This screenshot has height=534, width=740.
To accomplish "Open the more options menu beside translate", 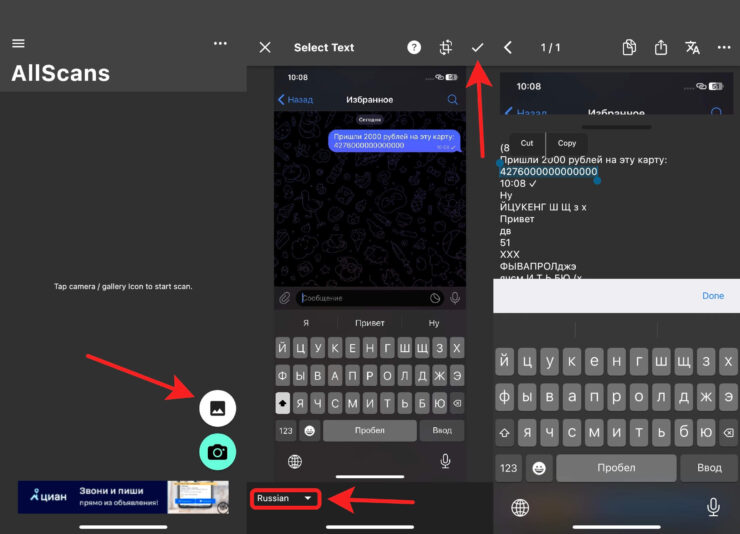I will (x=724, y=47).
